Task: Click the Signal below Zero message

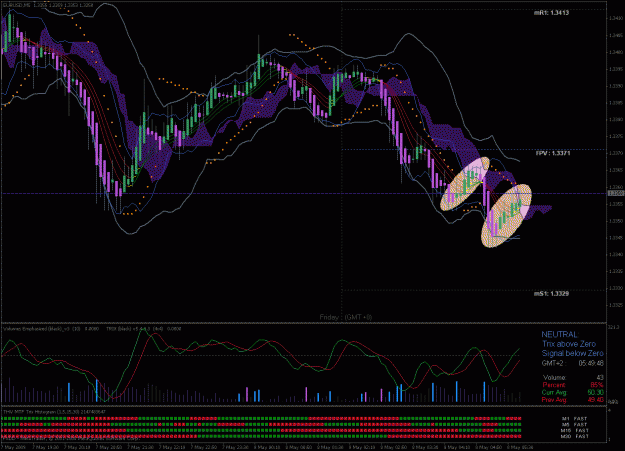Action: click(x=572, y=353)
